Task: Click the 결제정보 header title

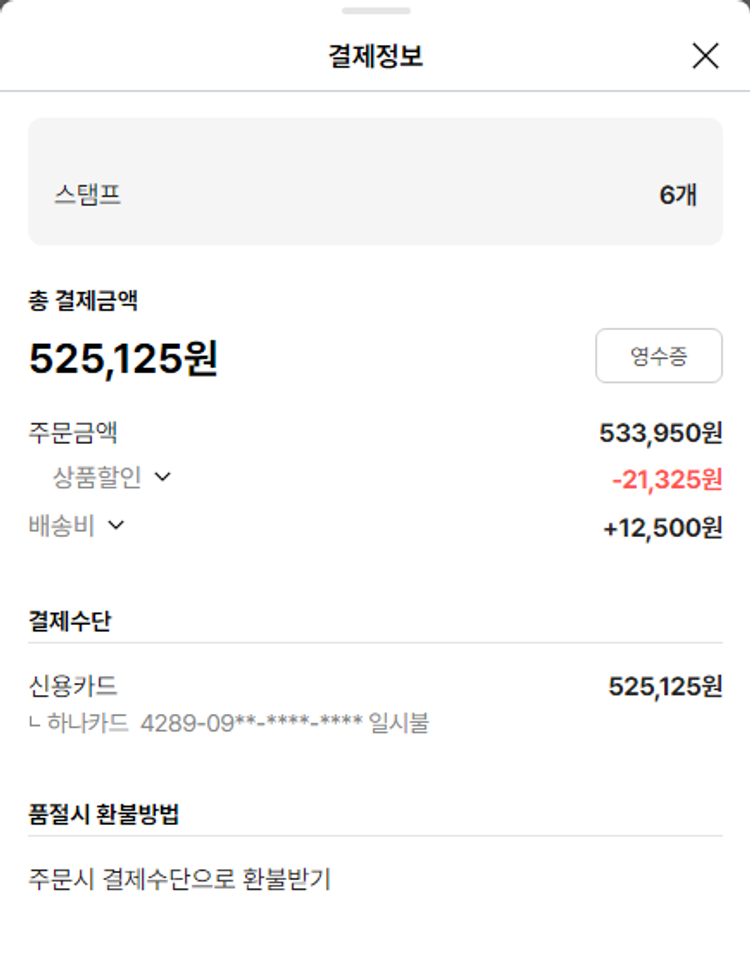Action: pyautogui.click(x=375, y=56)
